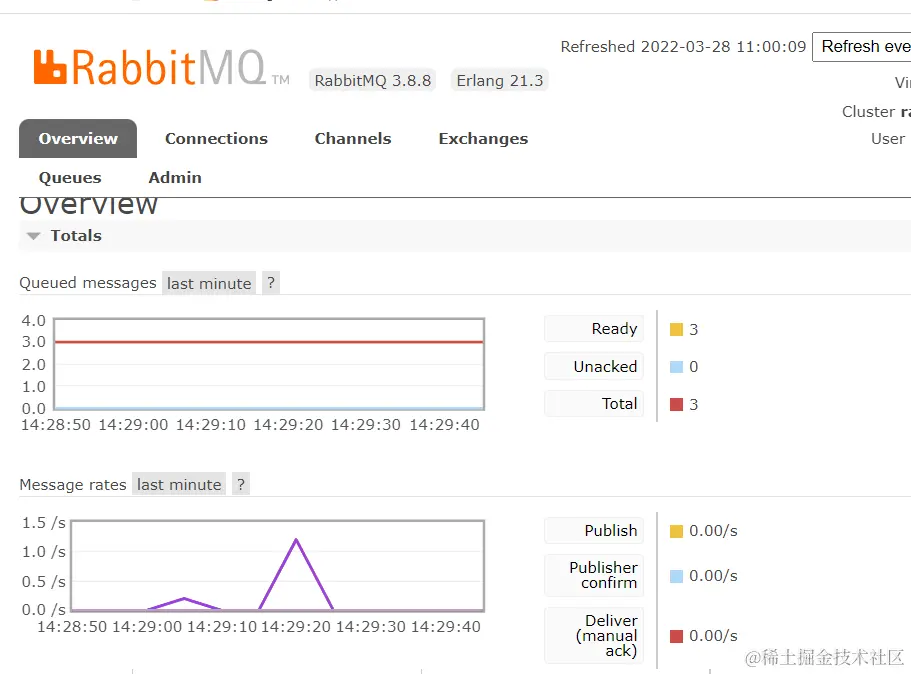Screen dimensions: 911x674
Task: Change Message rates last minute range
Action: pyautogui.click(x=179, y=484)
